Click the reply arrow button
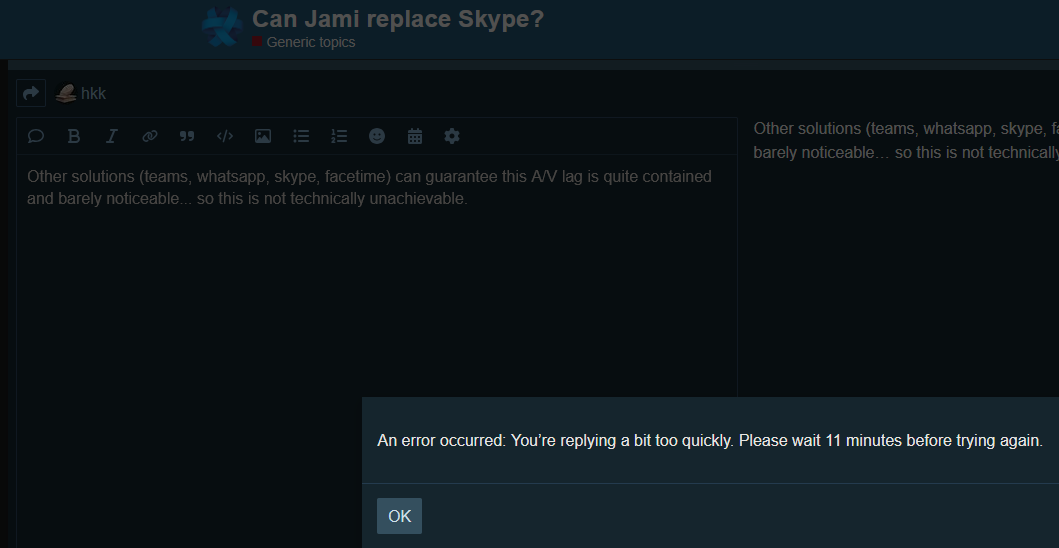Screen dimensions: 1059x548 [31, 93]
